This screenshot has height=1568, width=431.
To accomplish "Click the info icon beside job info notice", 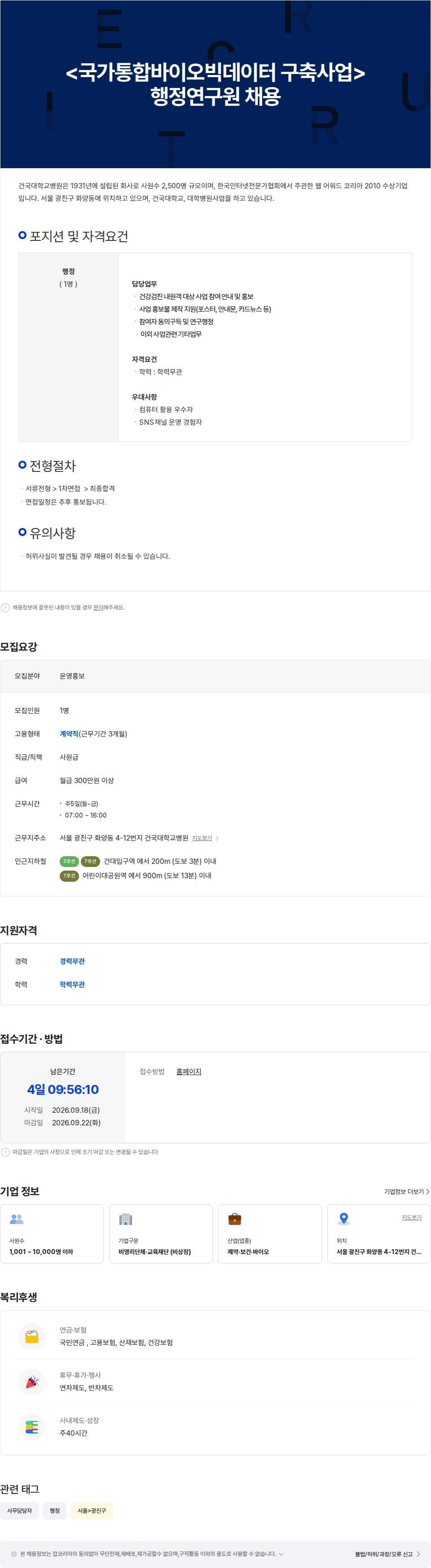I will (x=5, y=607).
